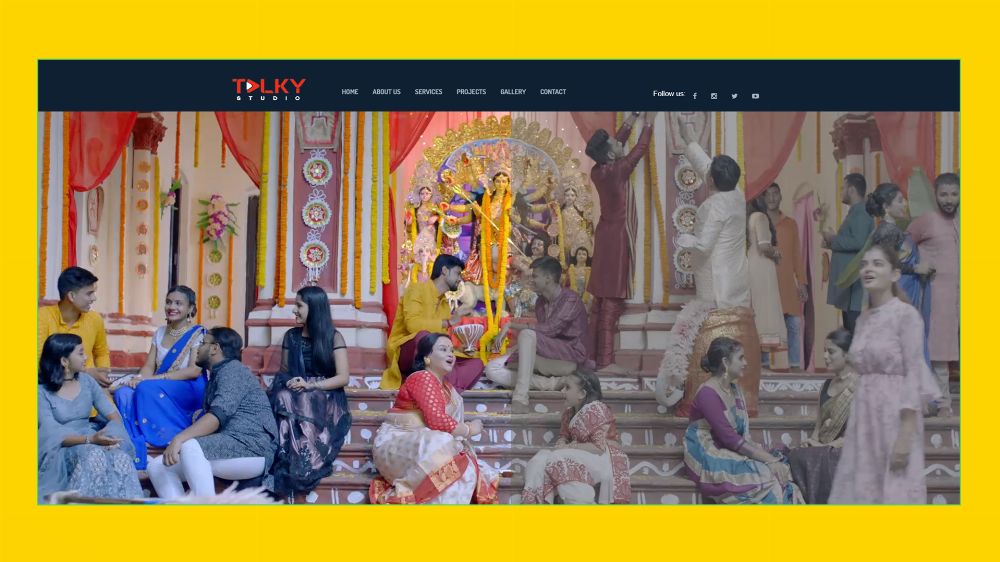Go to the Contact page
This screenshot has width=1000, height=562.
[x=553, y=92]
